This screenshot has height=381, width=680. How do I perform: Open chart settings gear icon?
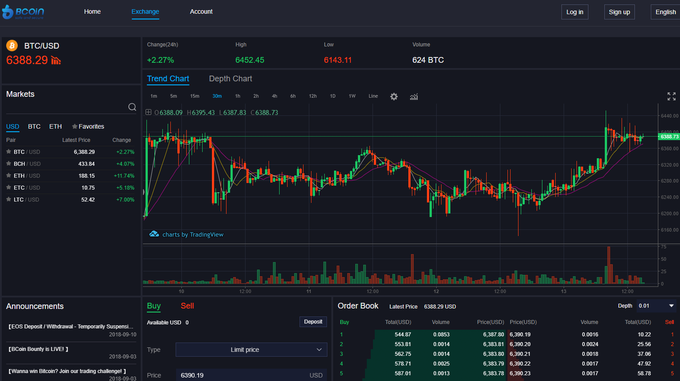click(394, 97)
